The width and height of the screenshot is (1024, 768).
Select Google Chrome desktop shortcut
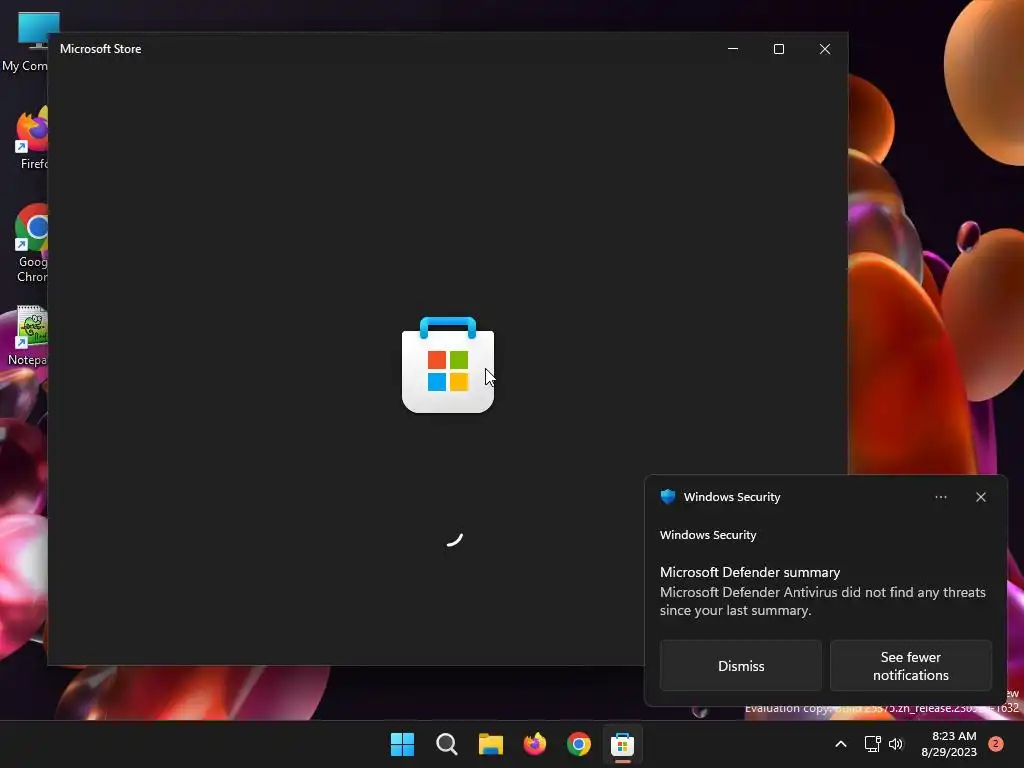pyautogui.click(x=29, y=244)
